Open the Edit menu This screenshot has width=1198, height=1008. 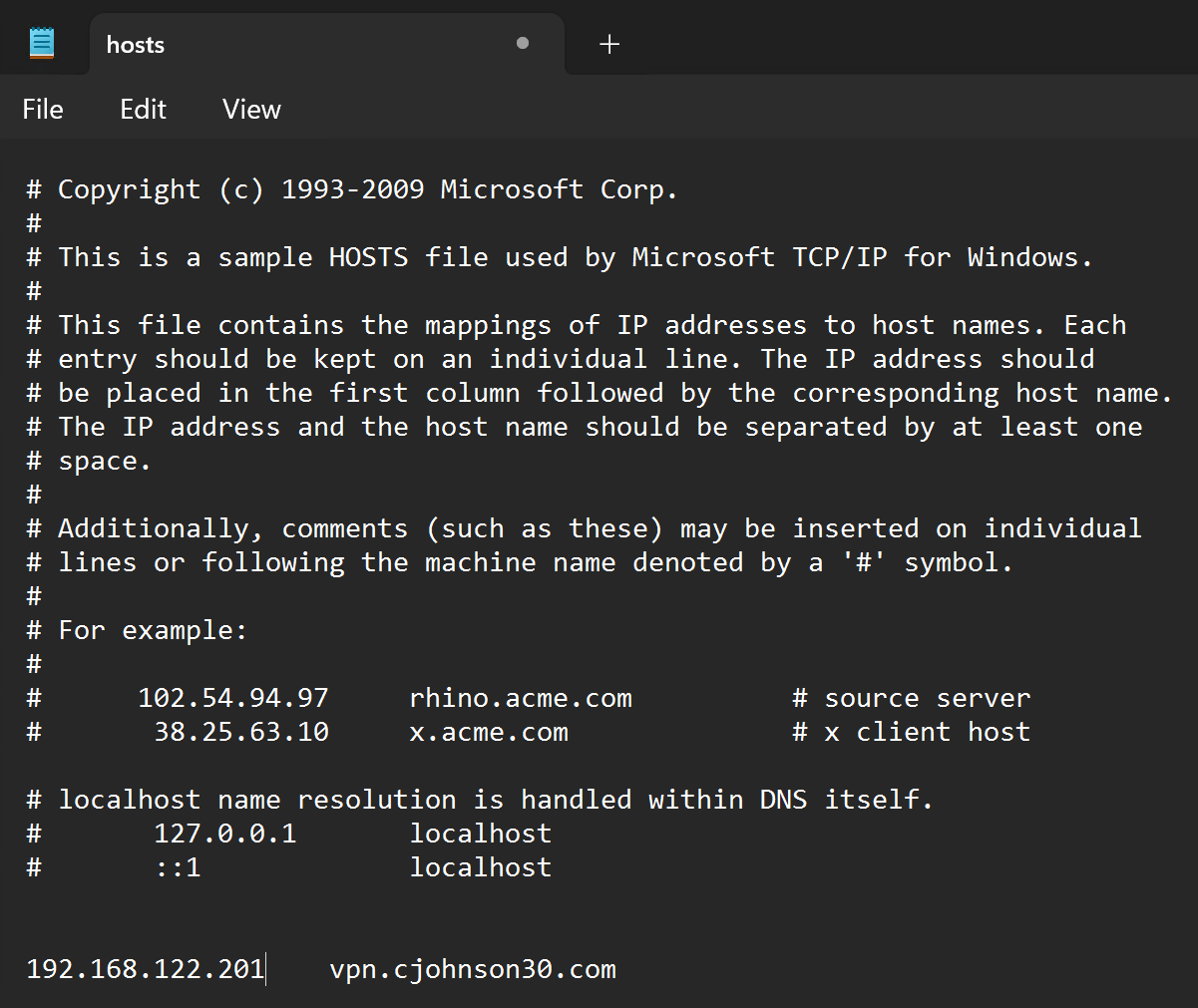coord(142,110)
